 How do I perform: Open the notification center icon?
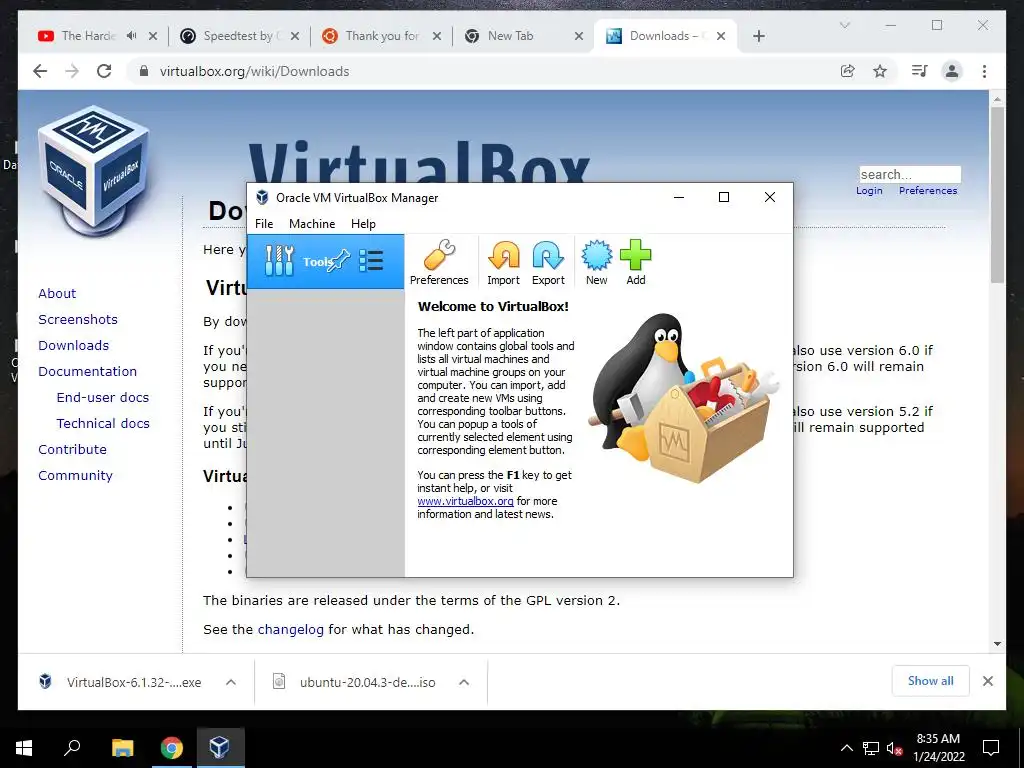click(991, 748)
